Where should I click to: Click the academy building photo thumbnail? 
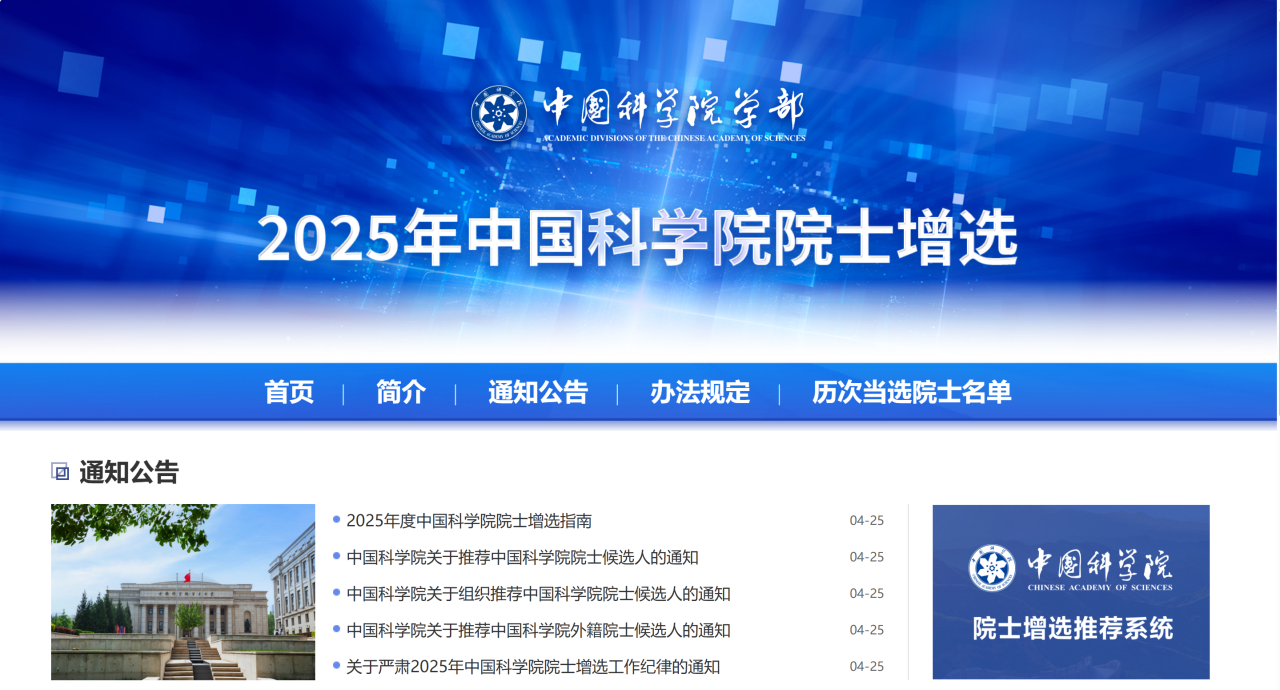pyautogui.click(x=183, y=592)
